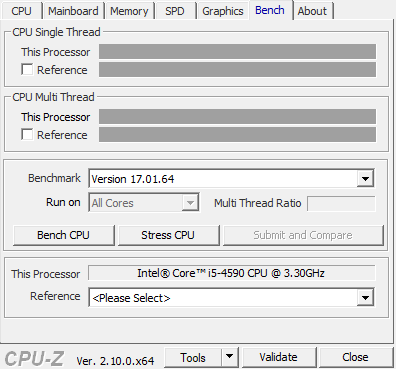Image resolution: width=396 pixels, height=369 pixels.
Task: Launch the Stress CPU test
Action: pyautogui.click(x=168, y=235)
